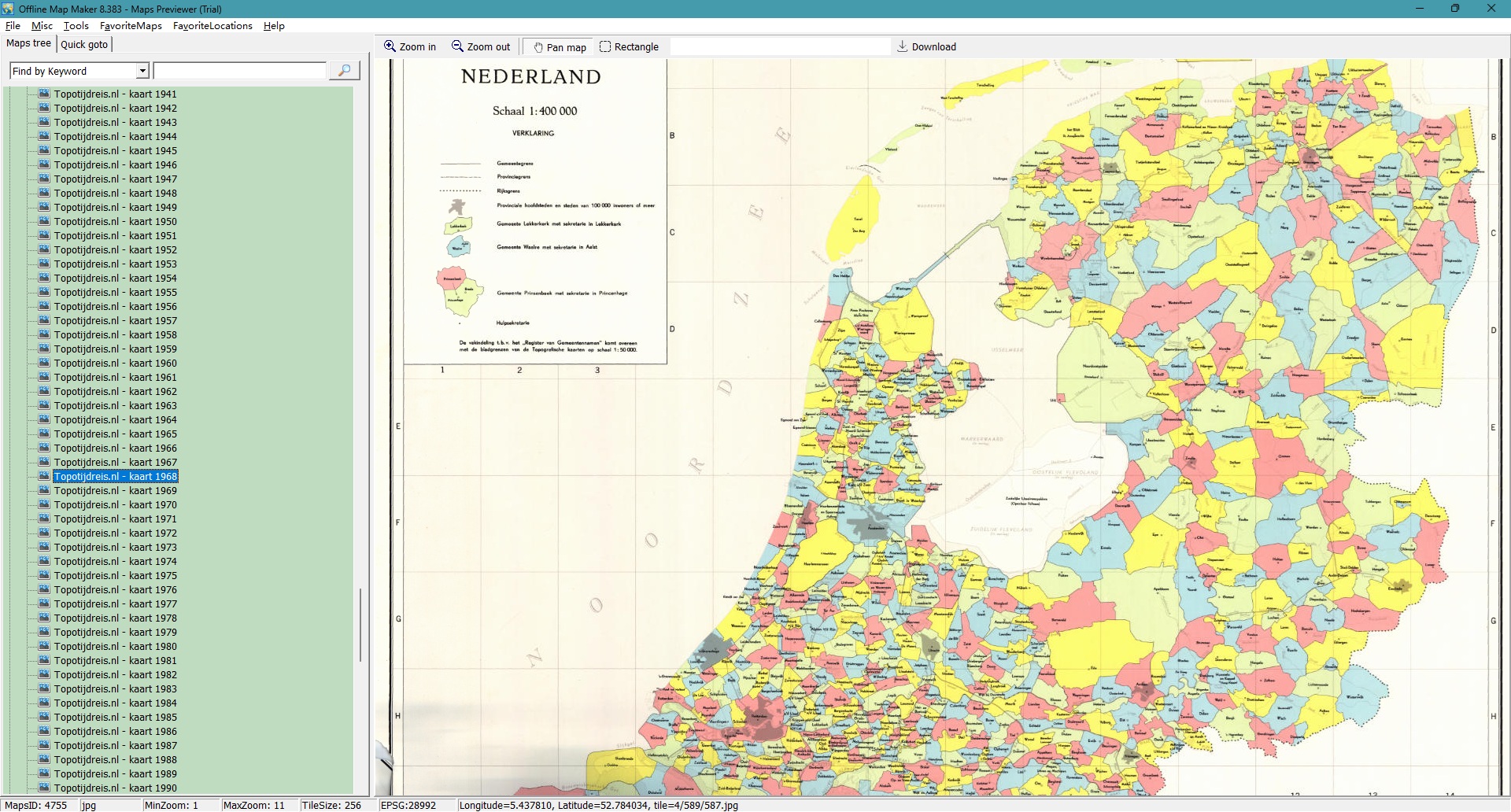The width and height of the screenshot is (1511, 812).
Task: Click the keyword search text field
Action: coord(240,71)
